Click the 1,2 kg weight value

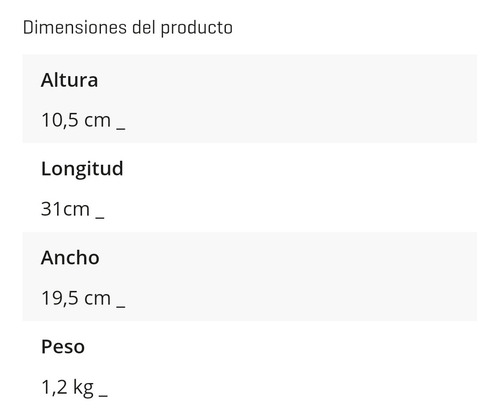[67, 388]
